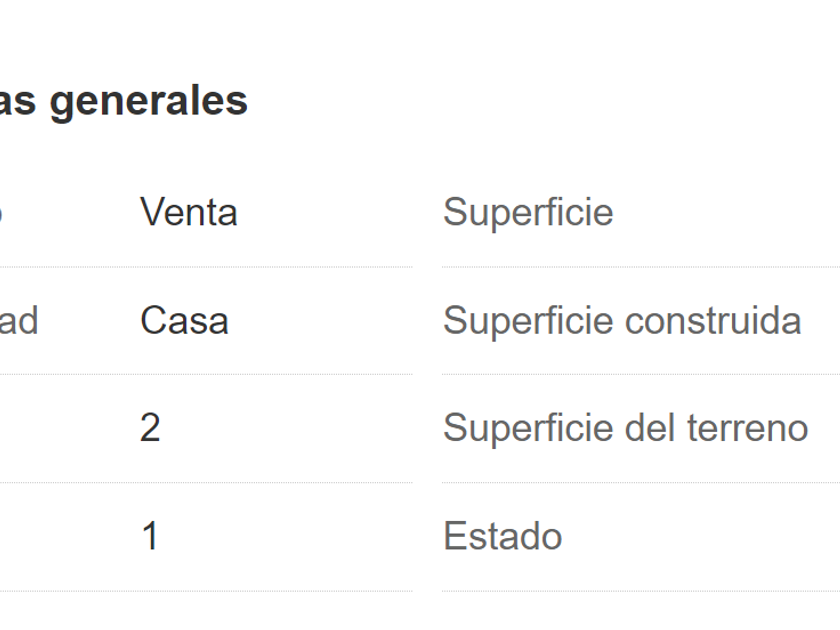Click the divider under "Superficie construida"
Image resolution: width=840 pixels, height=630 pixels.
click(640, 375)
